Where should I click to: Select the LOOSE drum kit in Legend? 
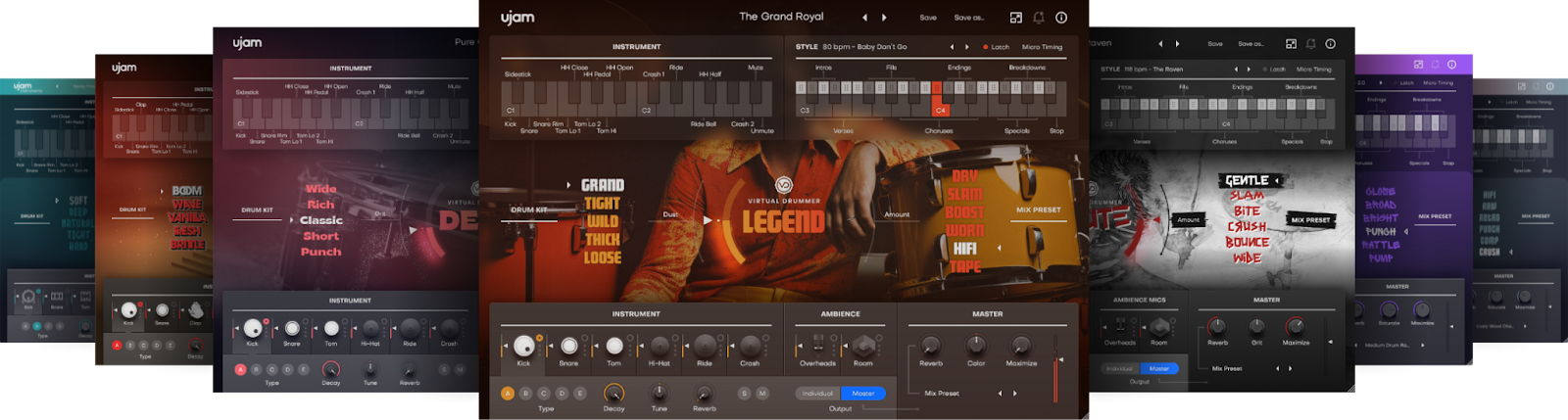click(x=602, y=257)
